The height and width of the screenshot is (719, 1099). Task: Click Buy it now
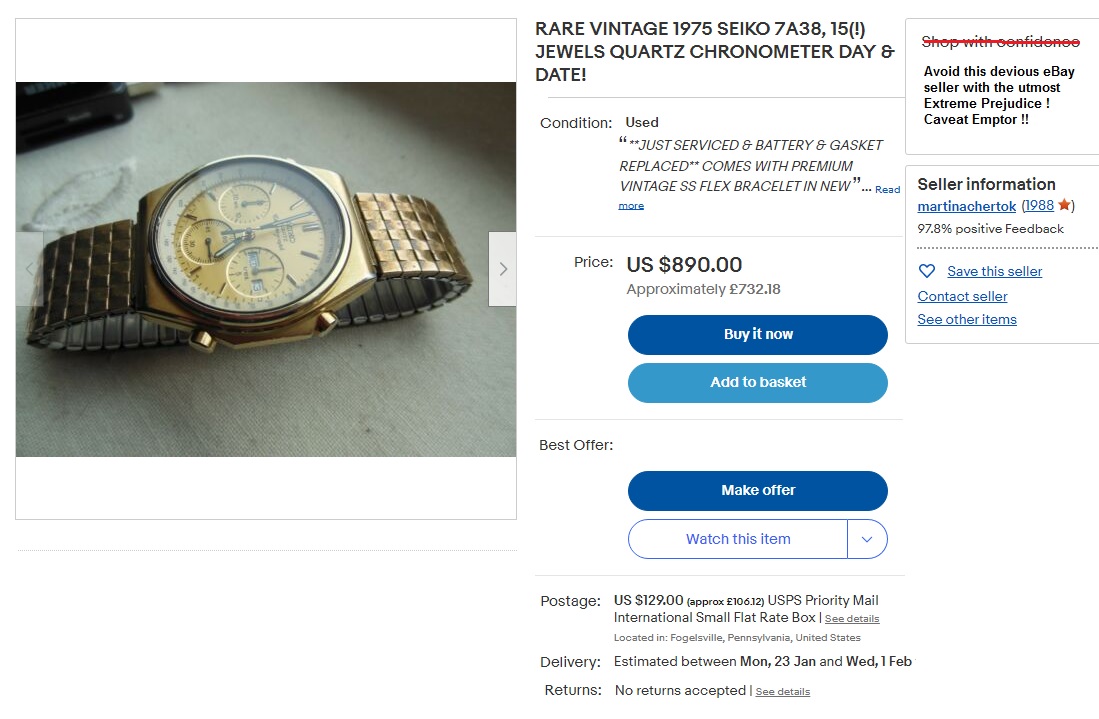click(x=757, y=334)
